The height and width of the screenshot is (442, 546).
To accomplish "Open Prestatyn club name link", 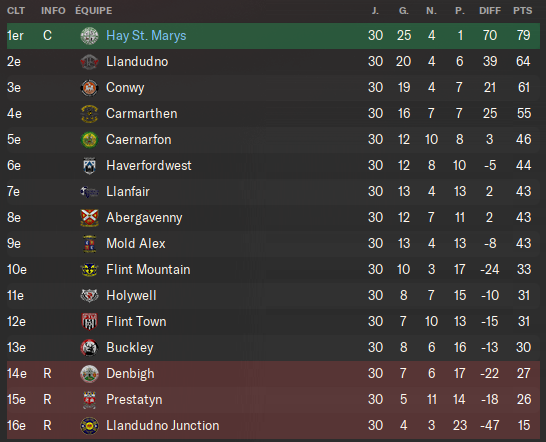I will 134,400.
